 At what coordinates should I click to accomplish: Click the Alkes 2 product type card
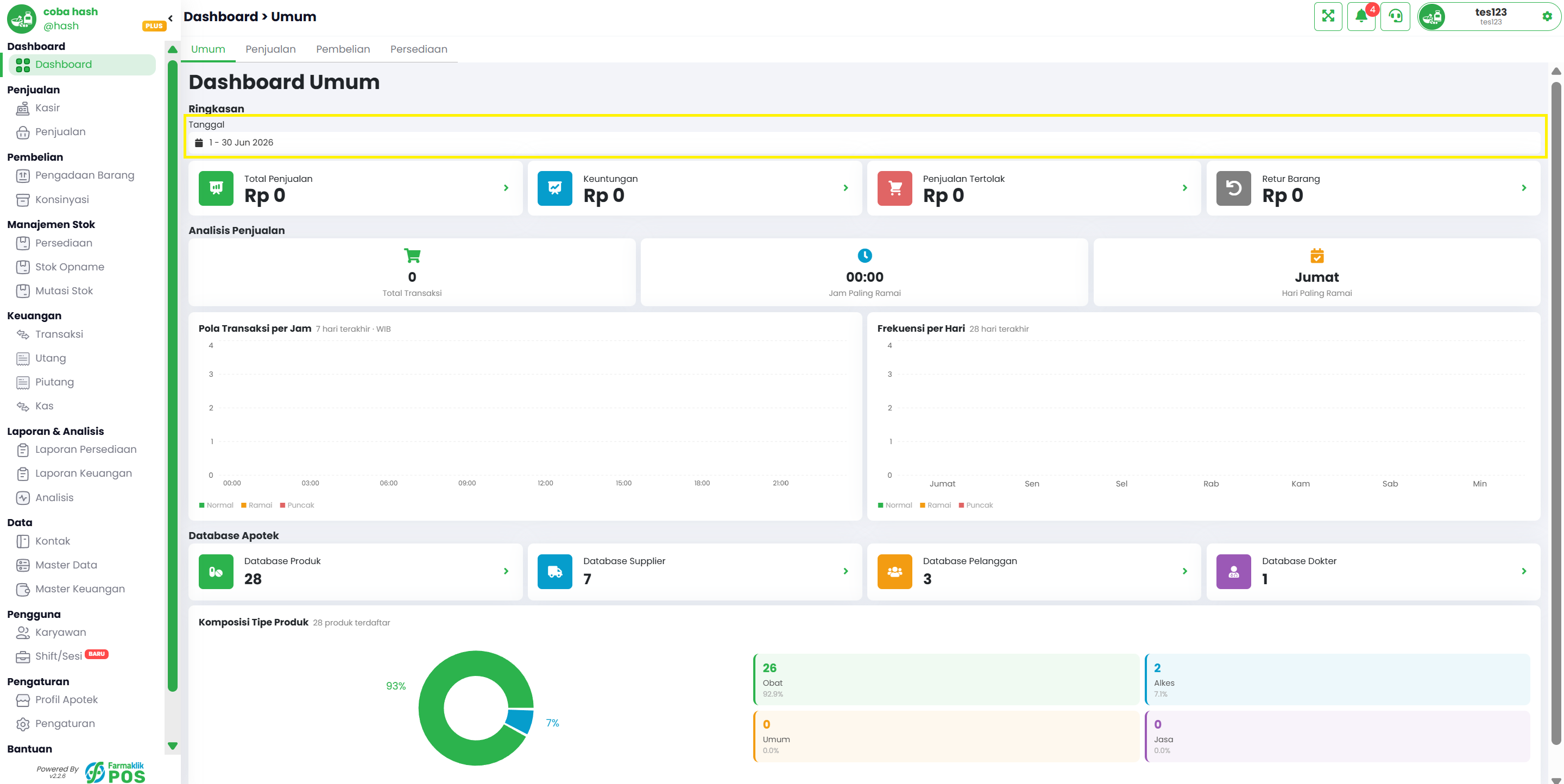point(1338,680)
